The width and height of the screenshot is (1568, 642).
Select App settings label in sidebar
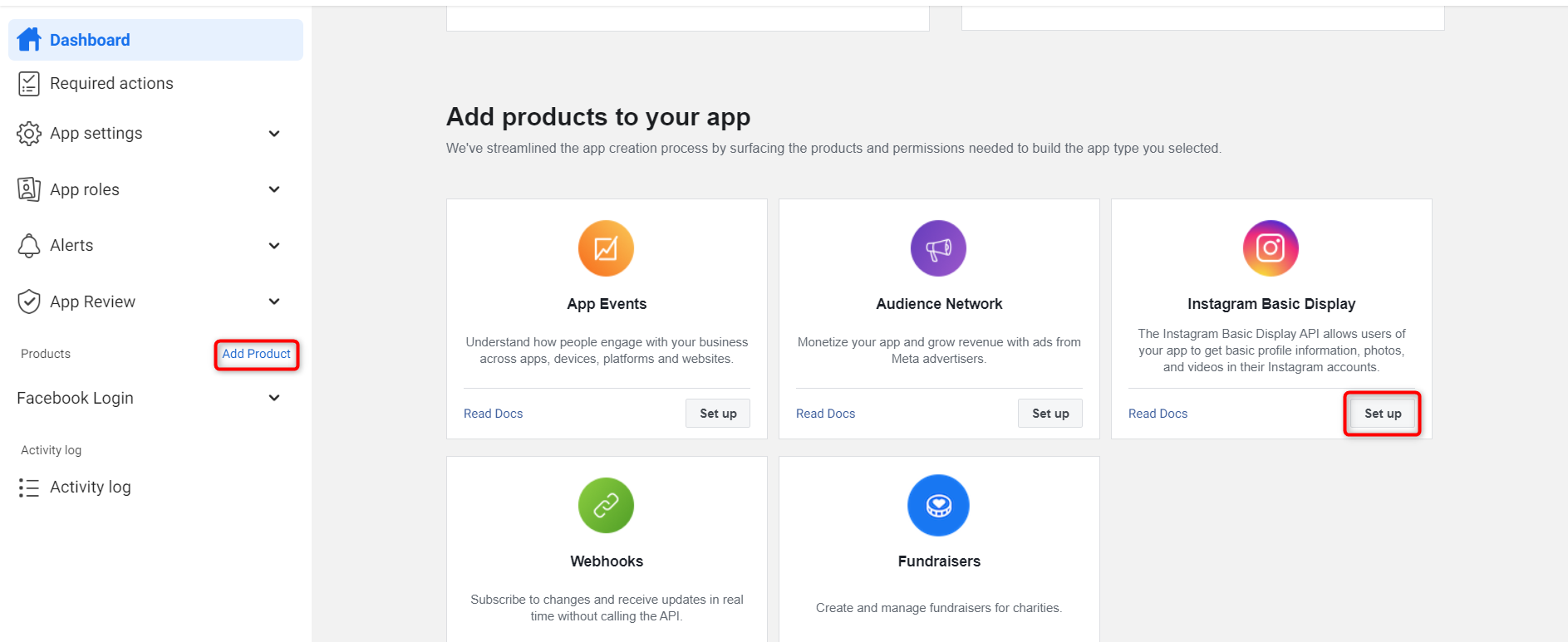pyautogui.click(x=96, y=134)
